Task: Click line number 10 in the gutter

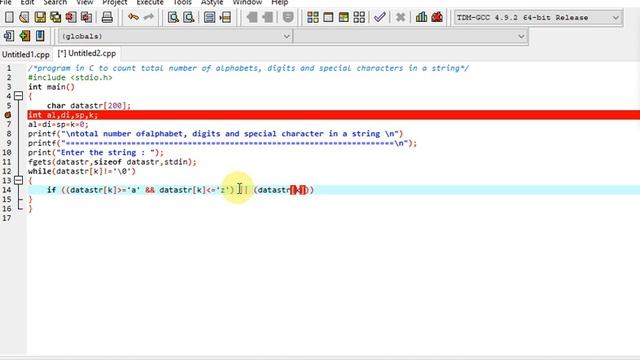Action: (7, 153)
